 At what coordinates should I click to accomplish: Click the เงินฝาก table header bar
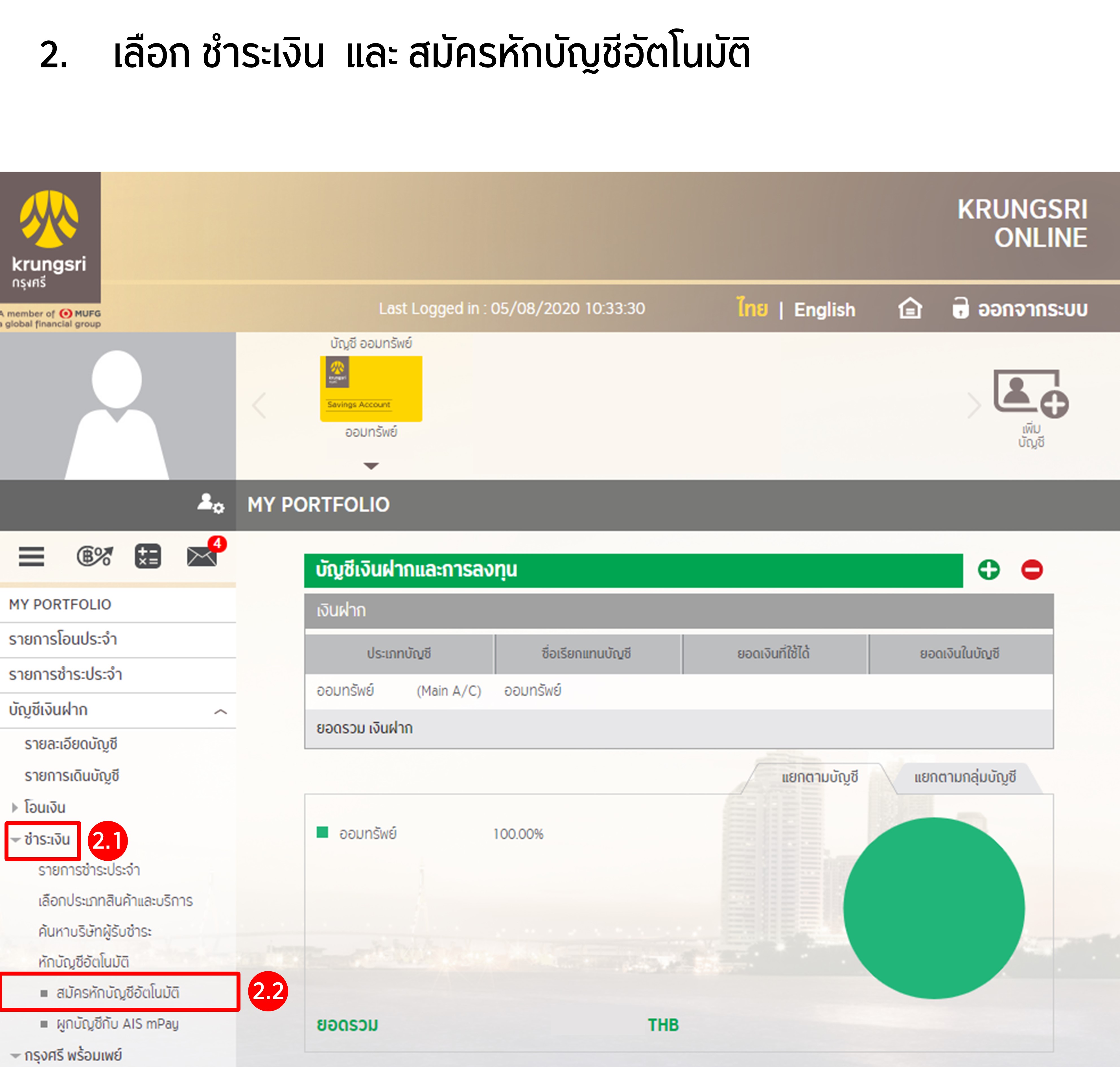click(679, 611)
